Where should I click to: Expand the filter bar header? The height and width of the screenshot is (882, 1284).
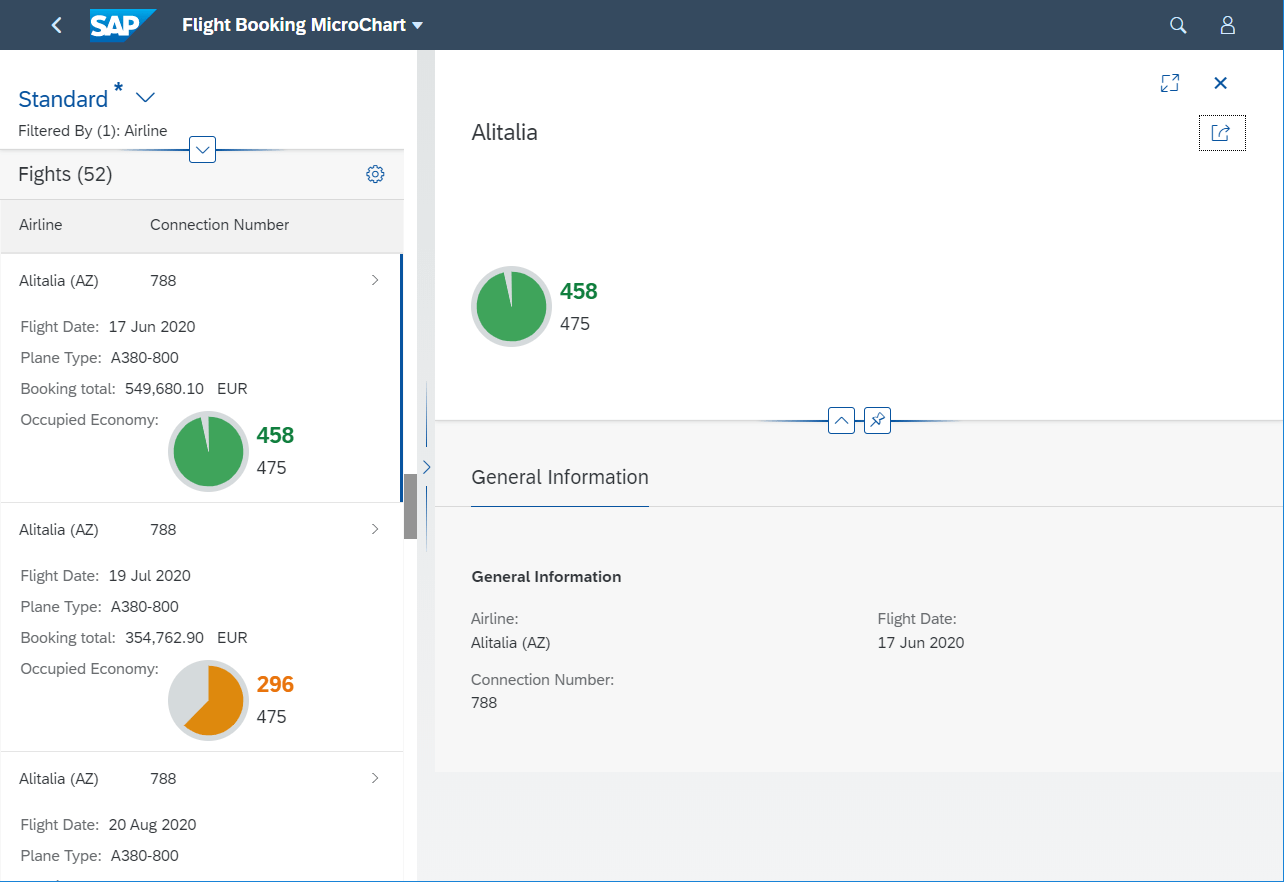203,151
